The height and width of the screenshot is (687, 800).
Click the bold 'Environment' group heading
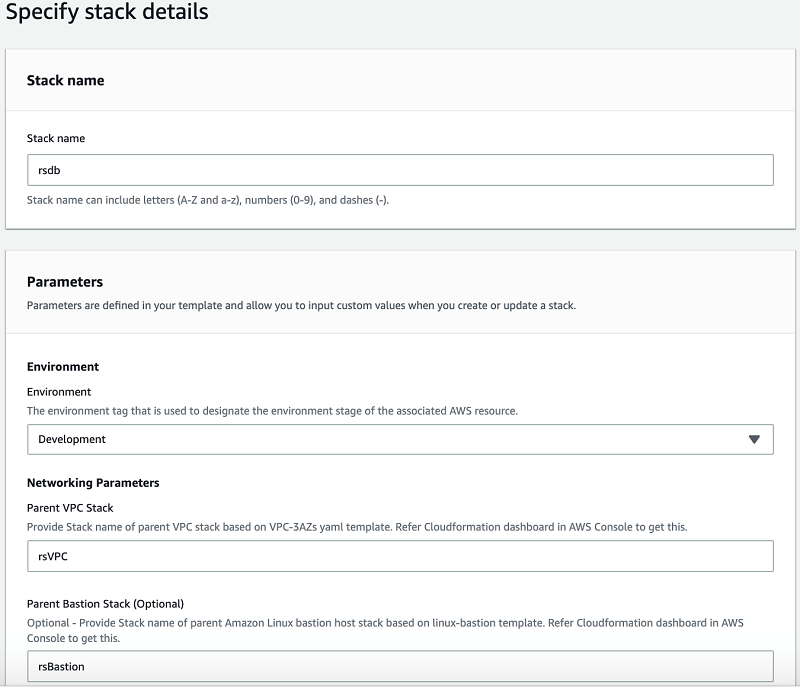63,367
